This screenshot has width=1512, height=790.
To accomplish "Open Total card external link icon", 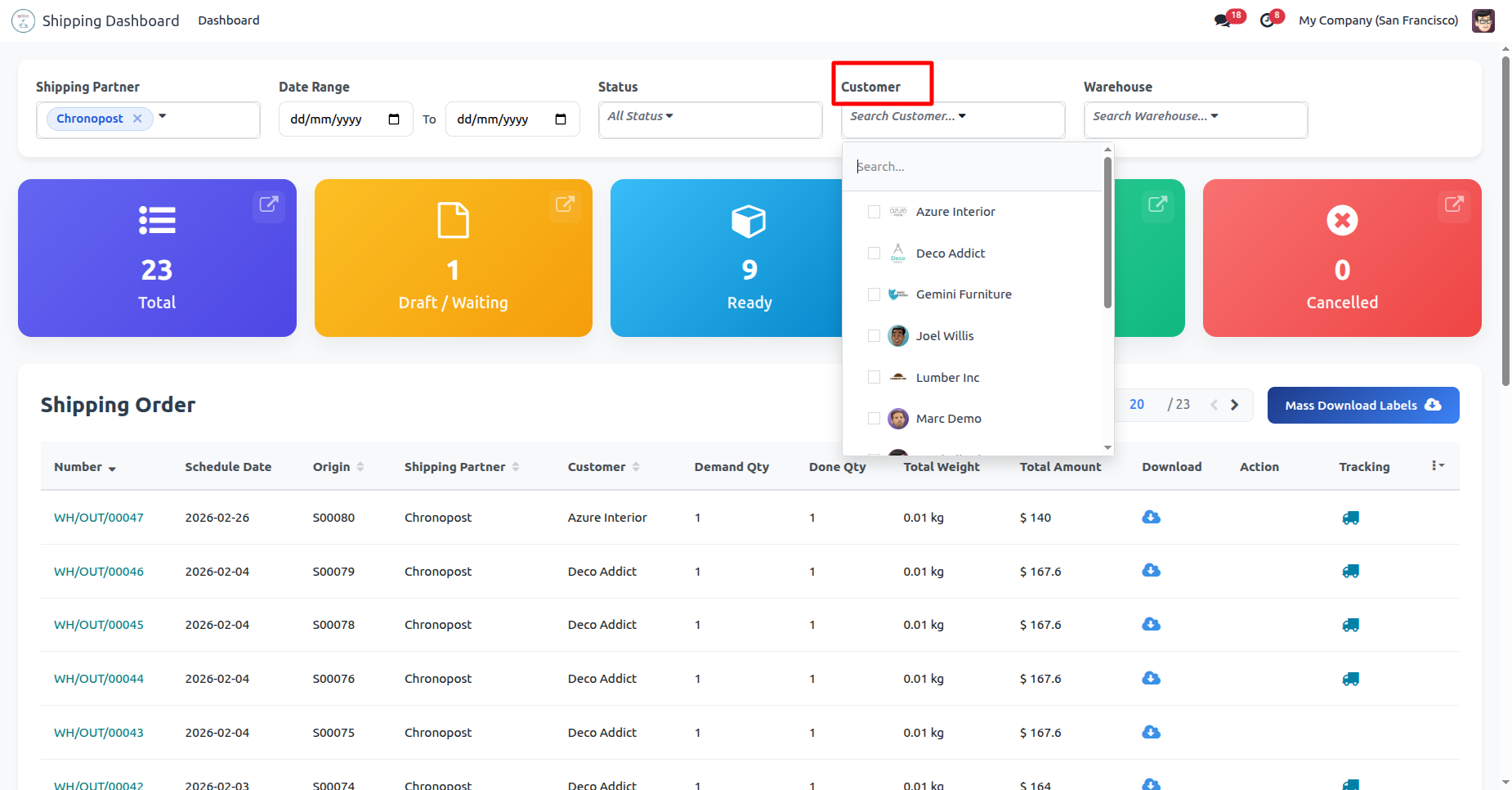I will click(x=268, y=204).
